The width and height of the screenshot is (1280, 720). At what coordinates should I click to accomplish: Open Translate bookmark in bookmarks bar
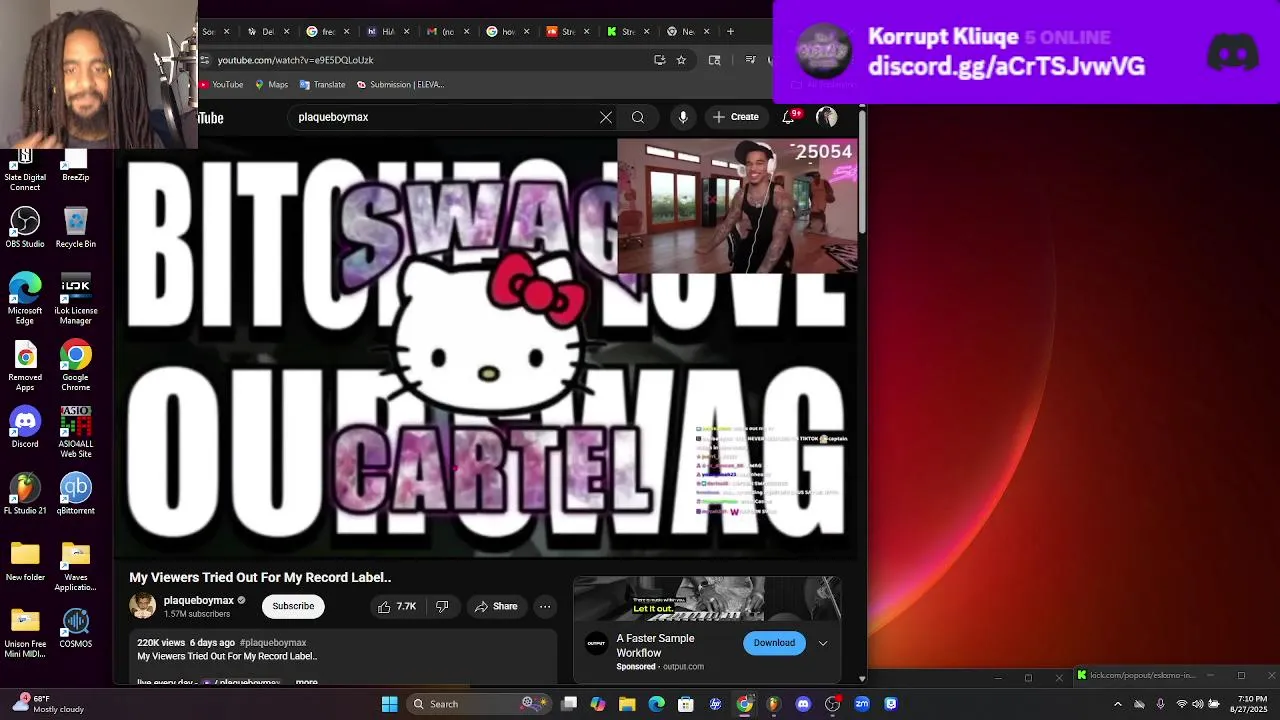(x=322, y=85)
